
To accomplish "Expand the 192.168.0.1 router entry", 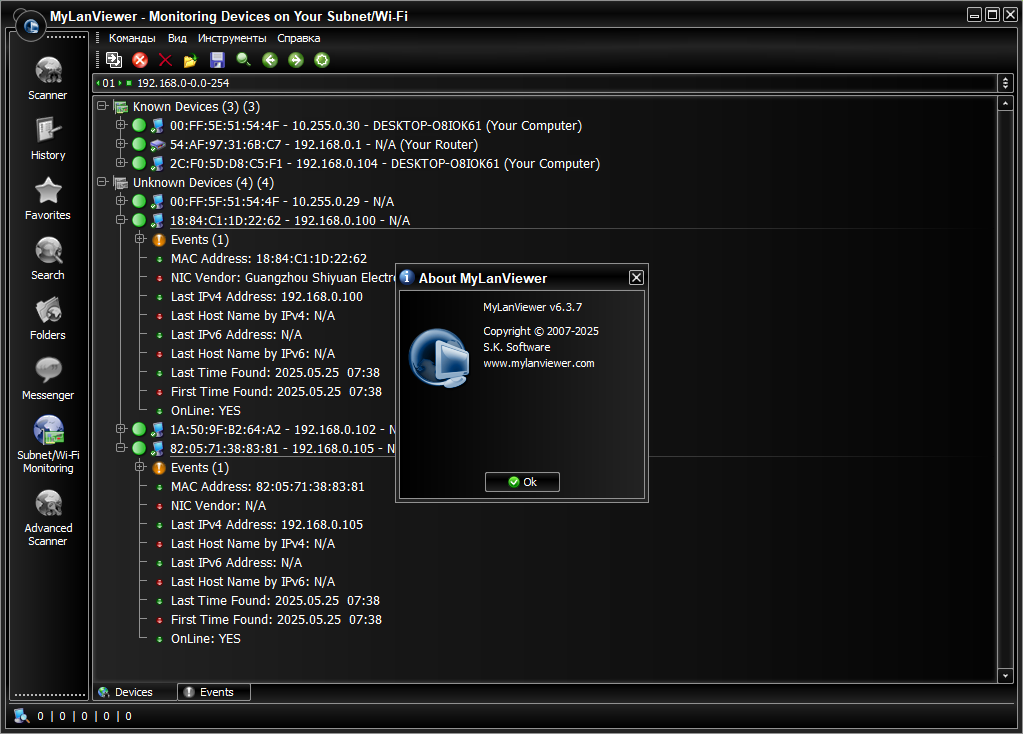I will [121, 144].
